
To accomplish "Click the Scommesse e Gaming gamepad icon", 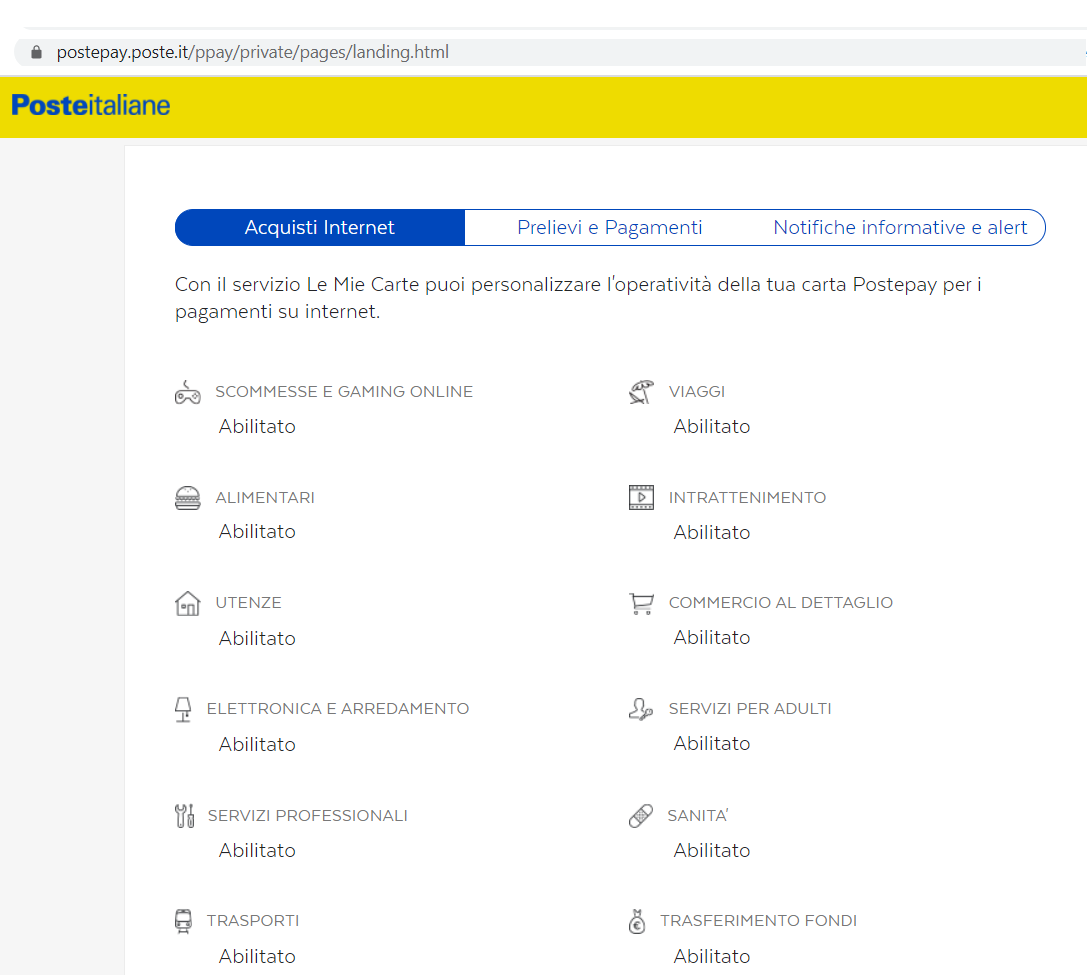I will [187, 392].
